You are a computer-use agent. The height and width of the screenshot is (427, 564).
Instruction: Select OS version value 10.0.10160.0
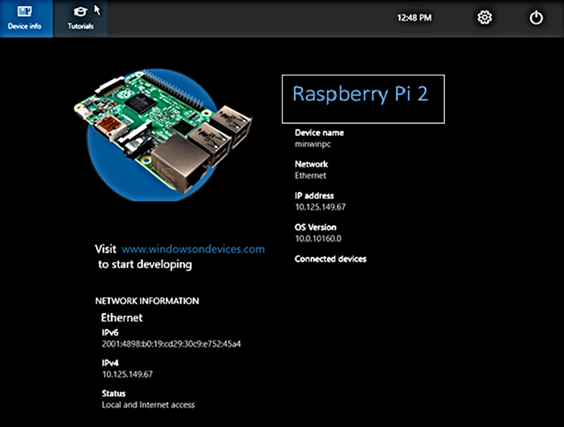pos(318,239)
